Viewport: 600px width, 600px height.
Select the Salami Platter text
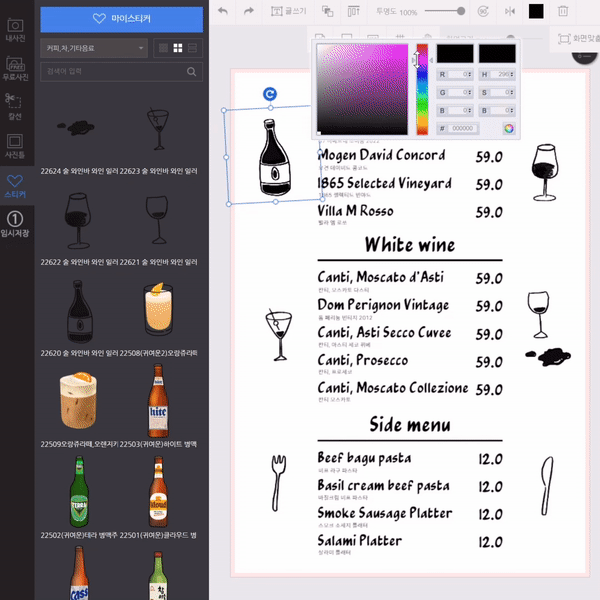pos(360,541)
